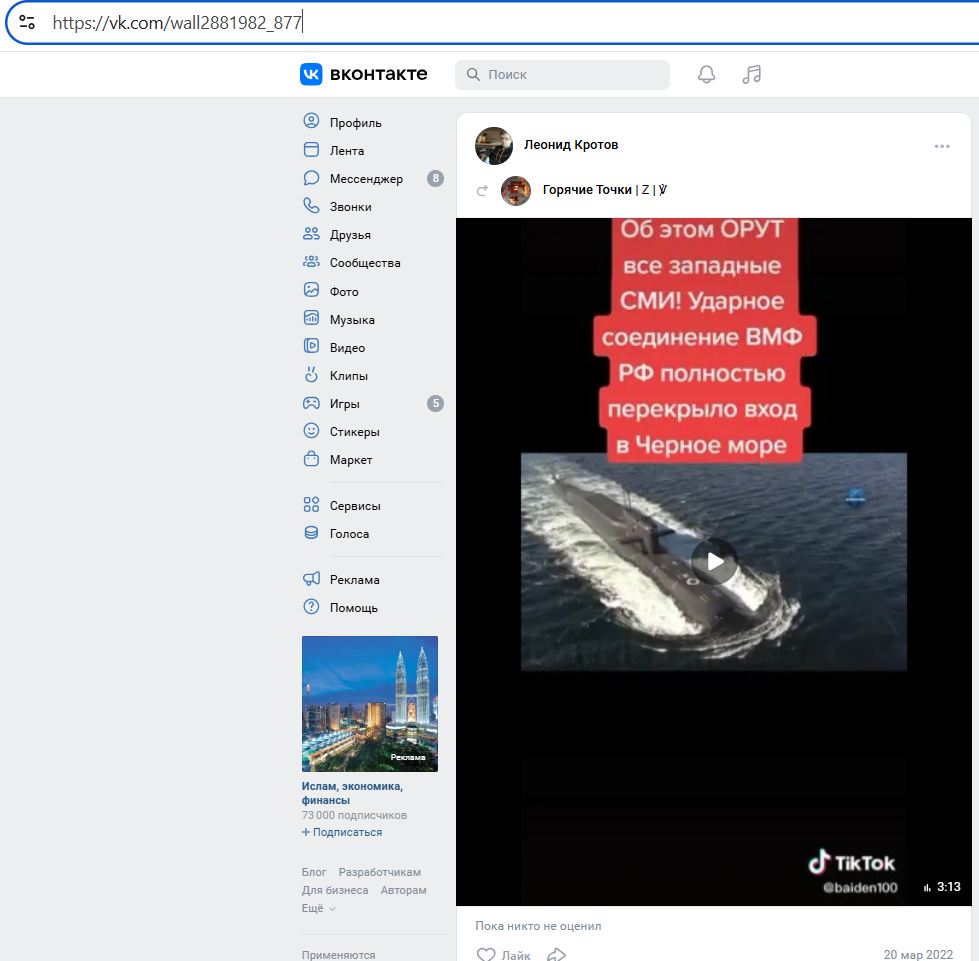Click the browser site info icon
Image resolution: width=979 pixels, height=961 pixels.
27,22
